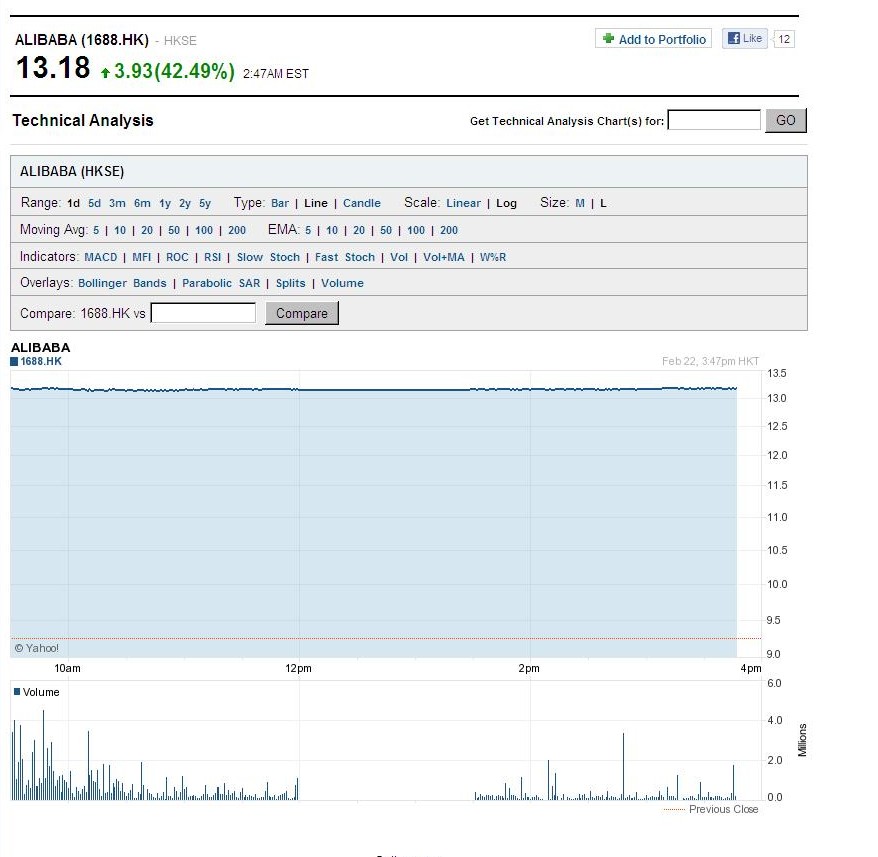Click the Previous Close legend label
Image resolution: width=878 pixels, height=857 pixels.
pos(723,809)
